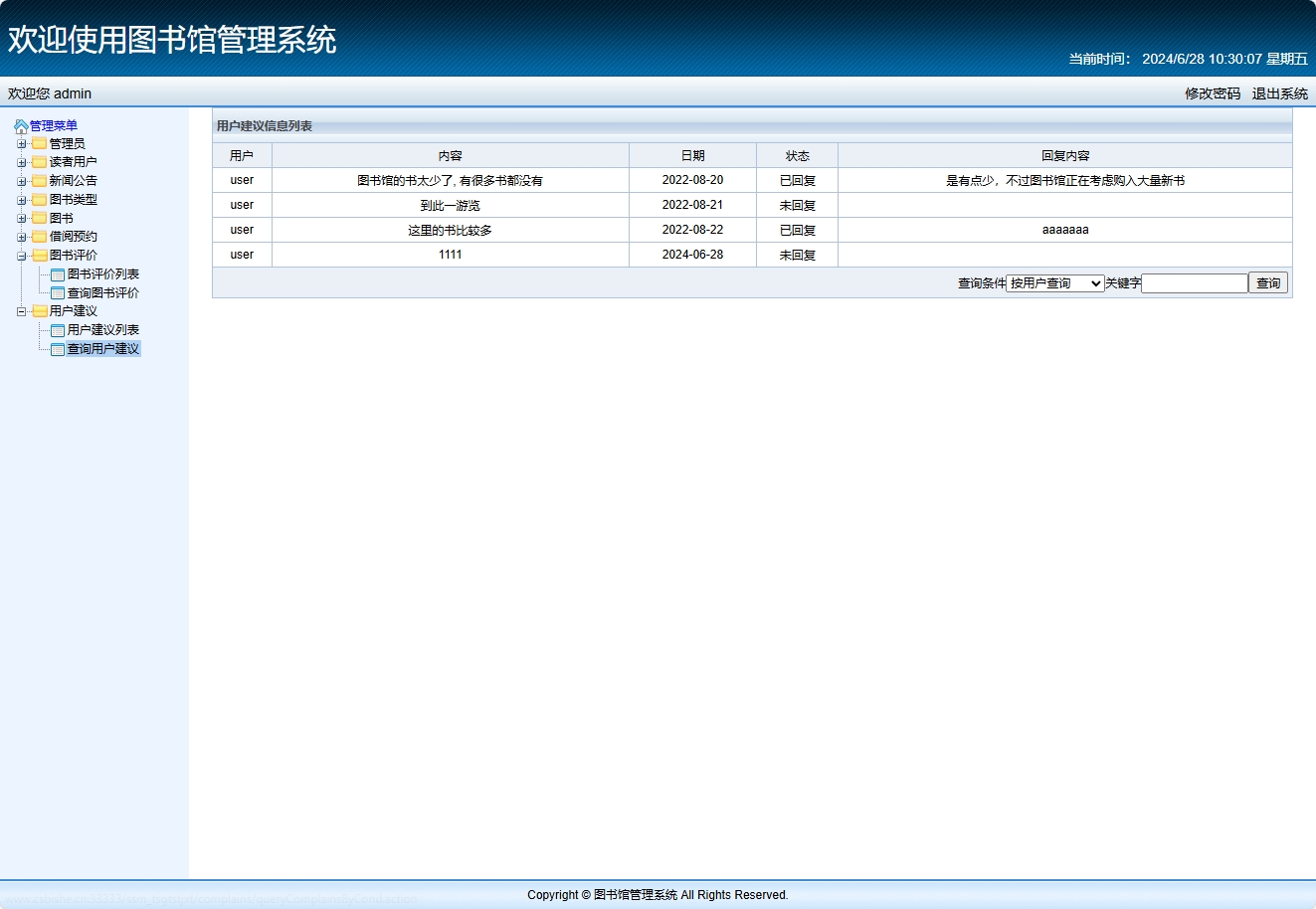This screenshot has width=1316, height=909.
Task: Click the folder icon beside 管理员
Action: click(x=37, y=143)
